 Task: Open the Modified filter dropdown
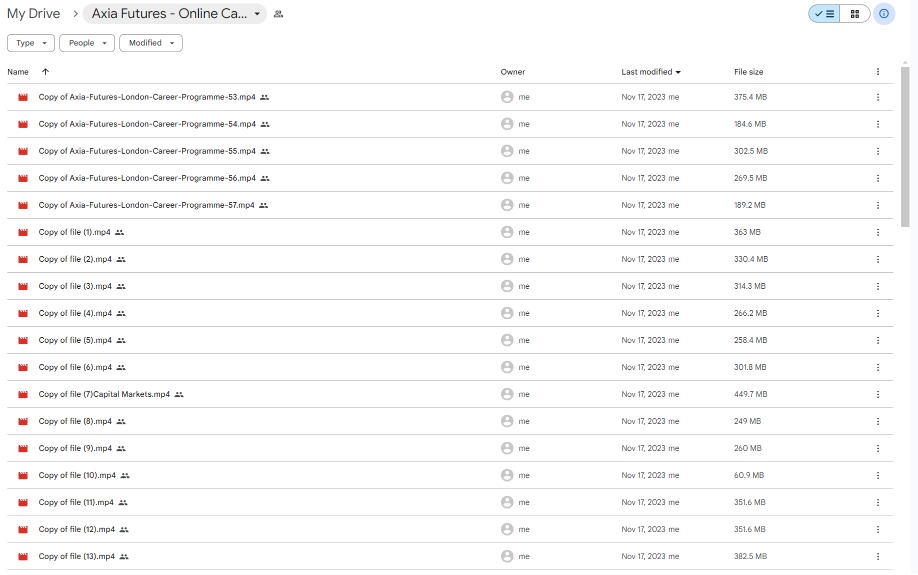pos(151,43)
